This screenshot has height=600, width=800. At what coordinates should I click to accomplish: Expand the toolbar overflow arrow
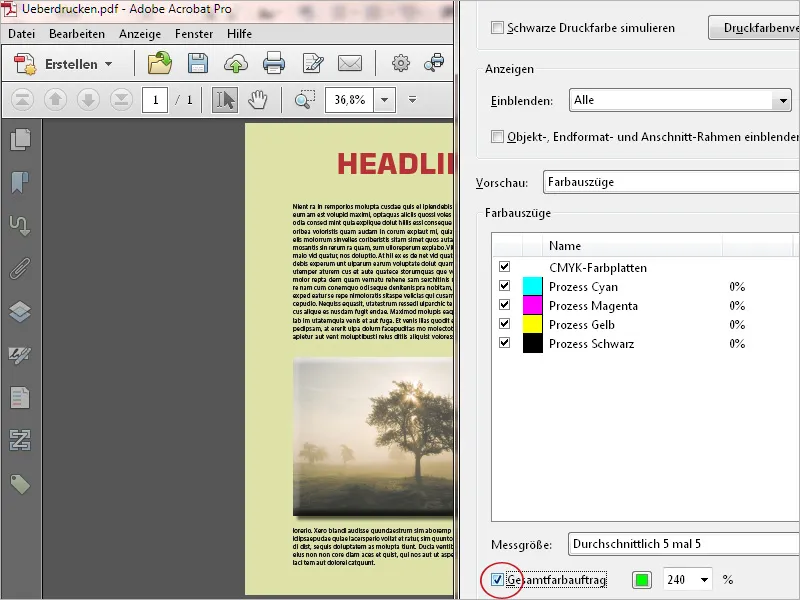tap(412, 99)
